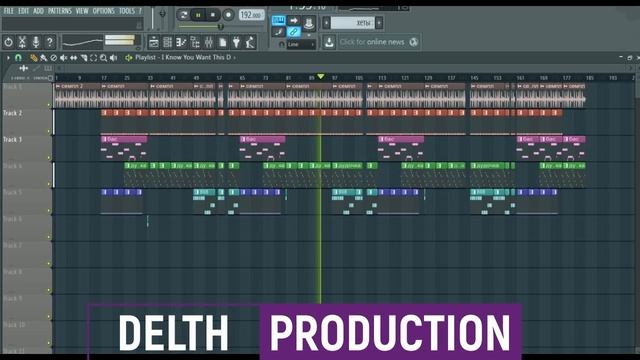
Task: Select the playlist Slice tool
Action: click(84, 58)
